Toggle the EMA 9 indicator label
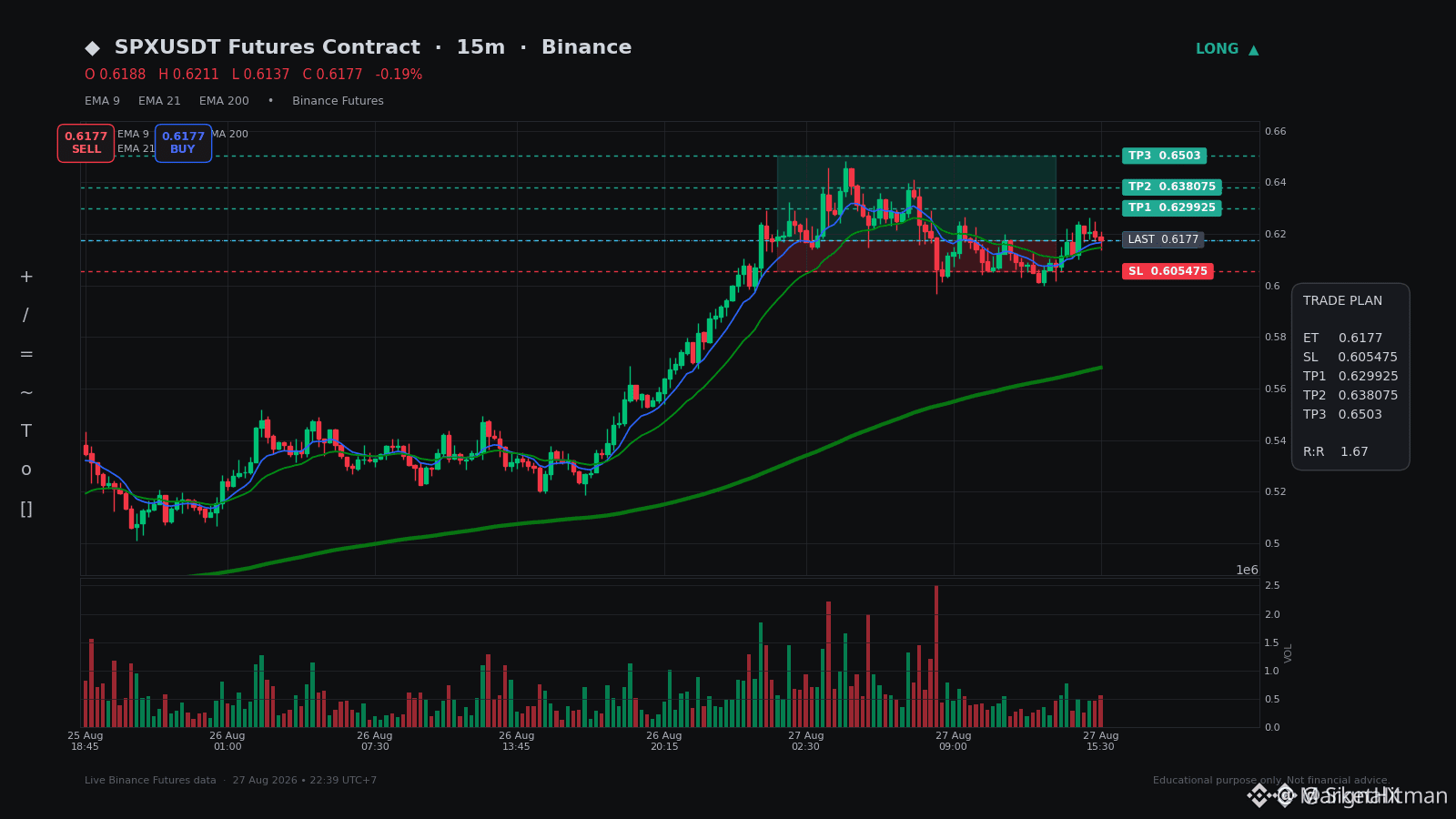1456x819 pixels. [x=102, y=101]
